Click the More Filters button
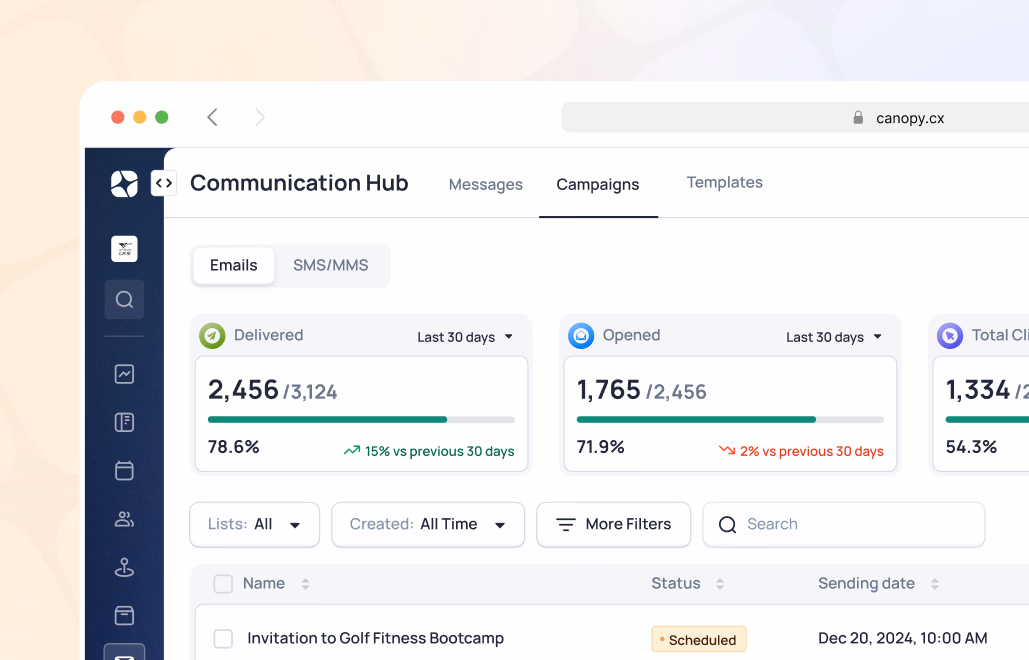 pyautogui.click(x=614, y=524)
